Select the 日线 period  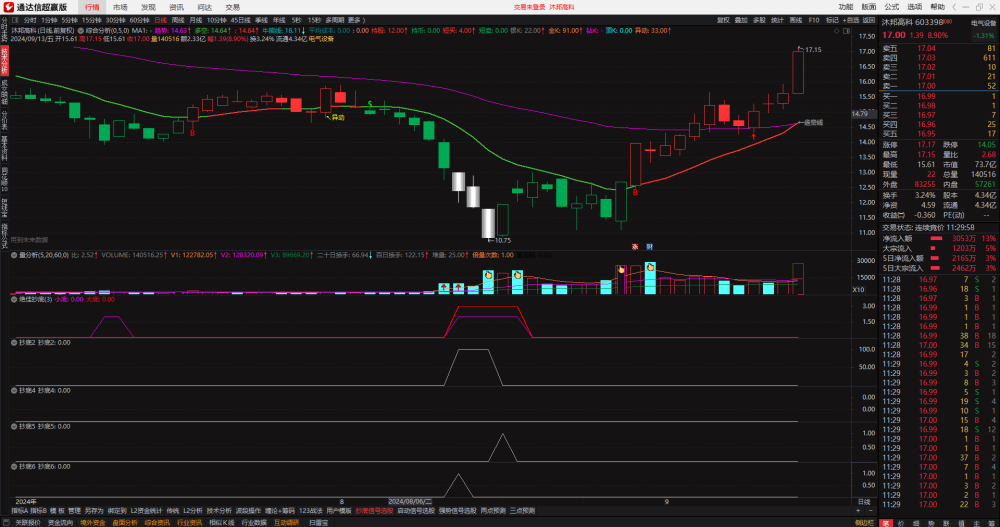161,20
